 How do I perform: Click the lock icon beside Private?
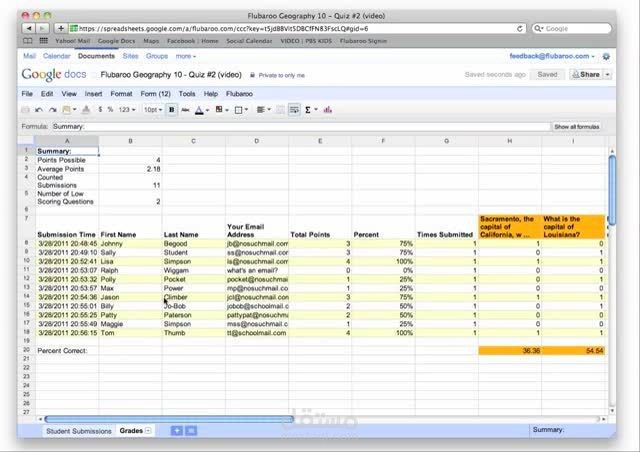[x=253, y=75]
